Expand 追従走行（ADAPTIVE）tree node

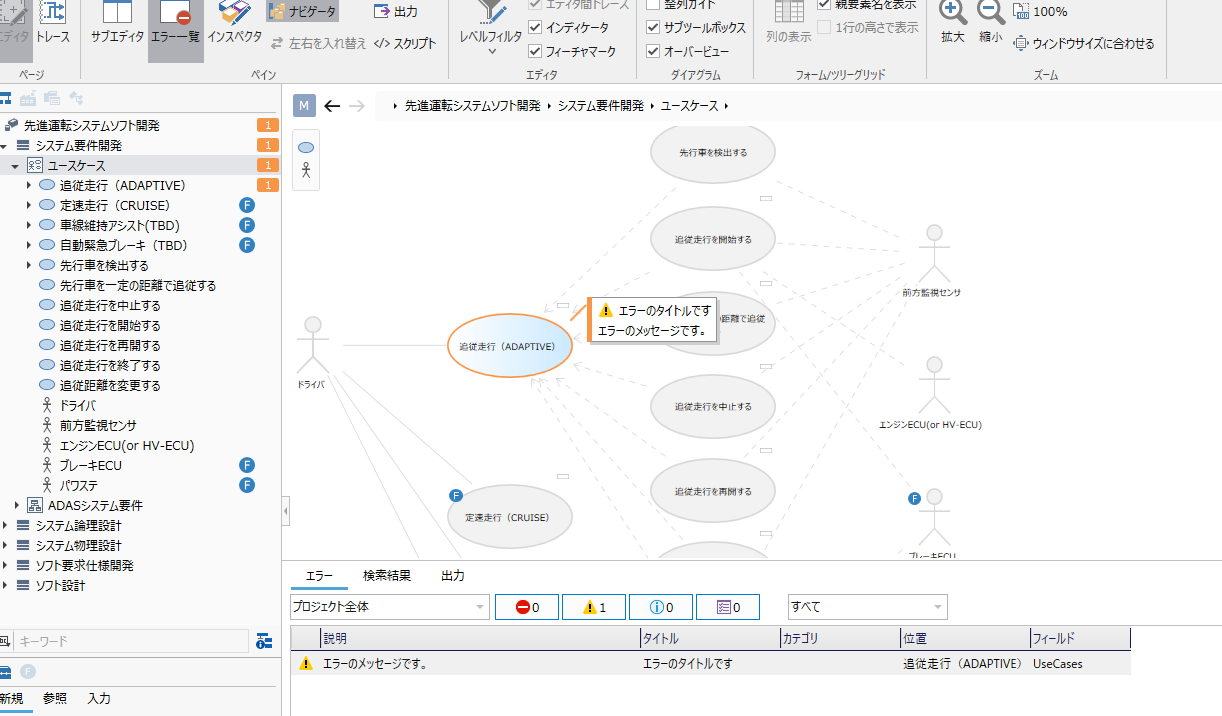28,185
